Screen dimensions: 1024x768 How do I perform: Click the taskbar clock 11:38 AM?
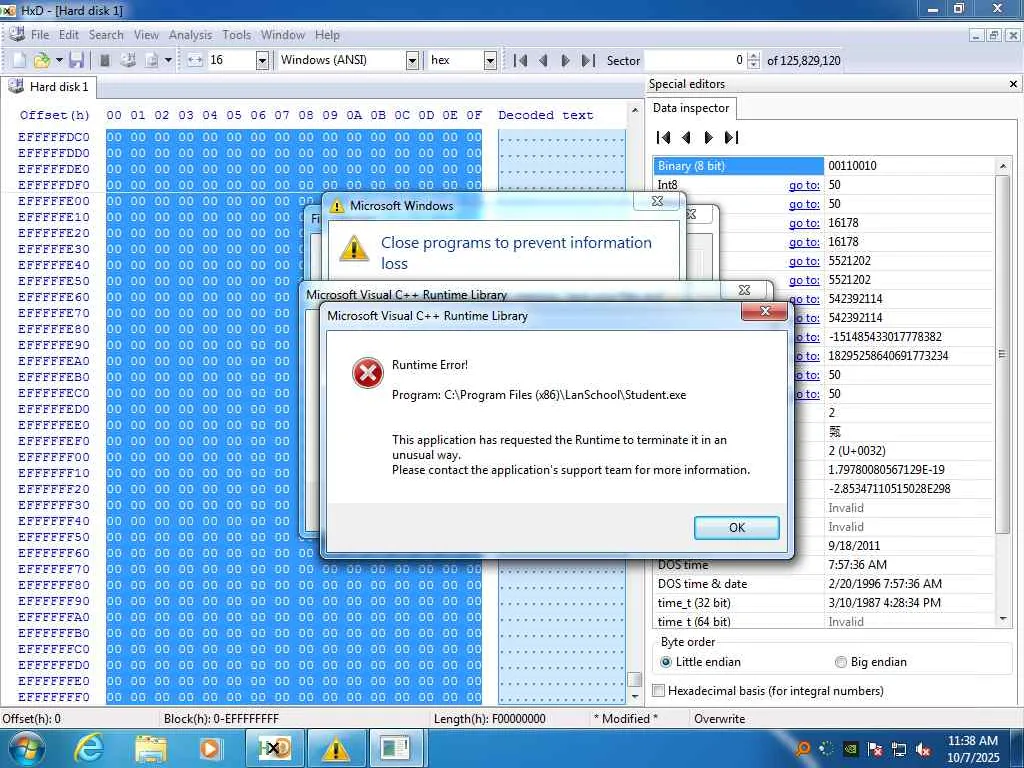972,741
